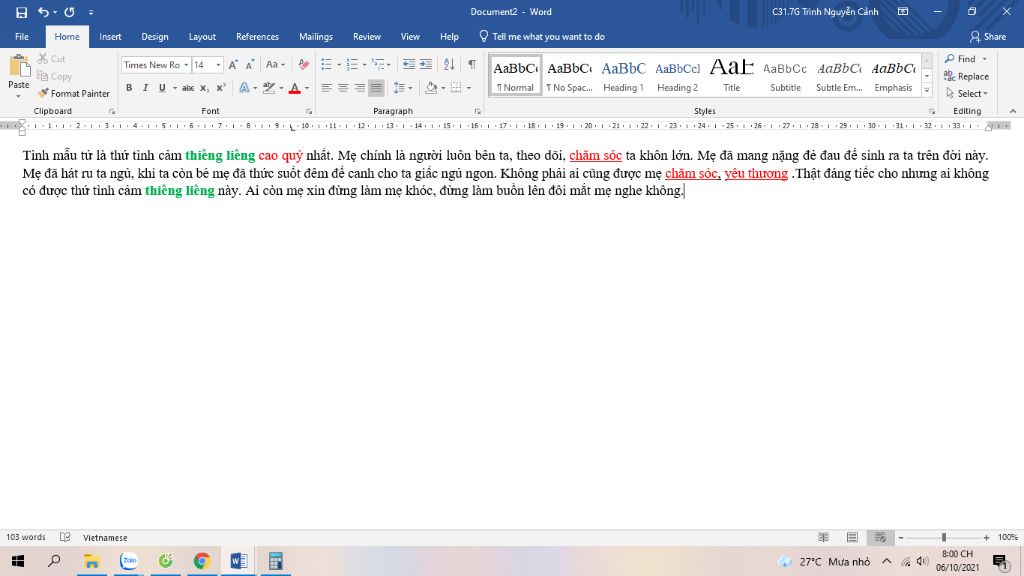Open Change Case dropdown
The height and width of the screenshot is (576, 1024).
[x=275, y=65]
